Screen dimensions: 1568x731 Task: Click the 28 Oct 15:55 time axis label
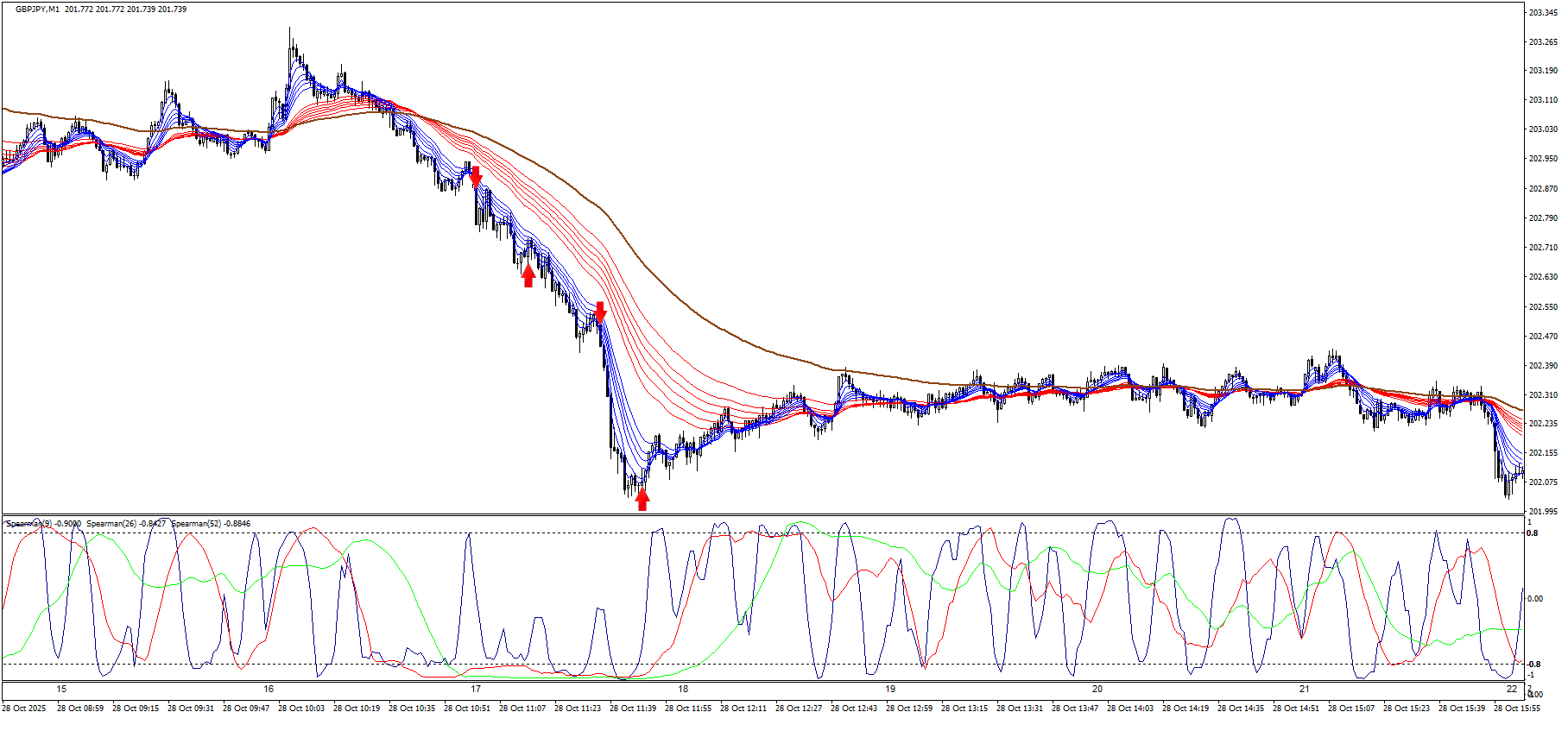(1516, 709)
